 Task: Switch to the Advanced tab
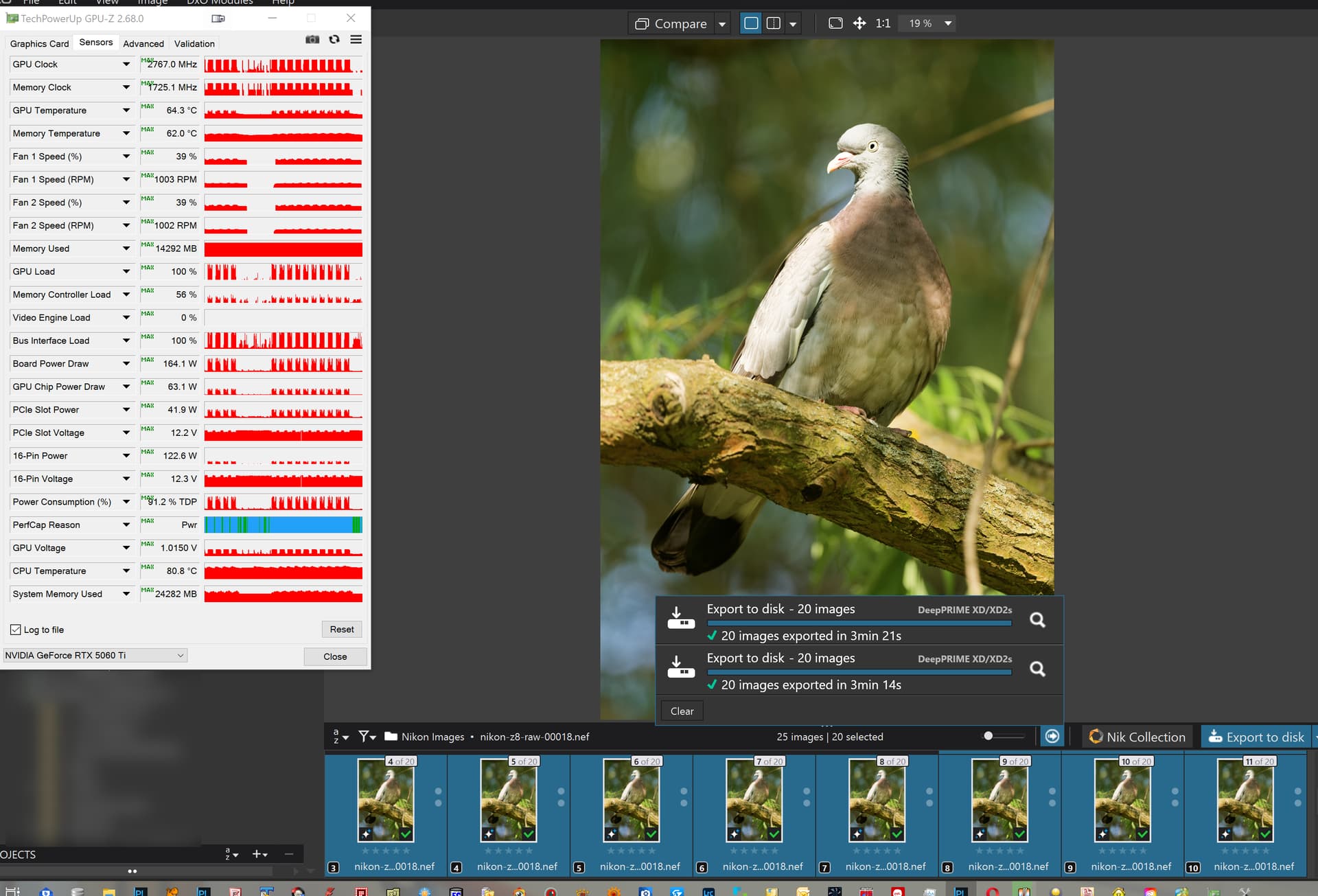[x=143, y=44]
